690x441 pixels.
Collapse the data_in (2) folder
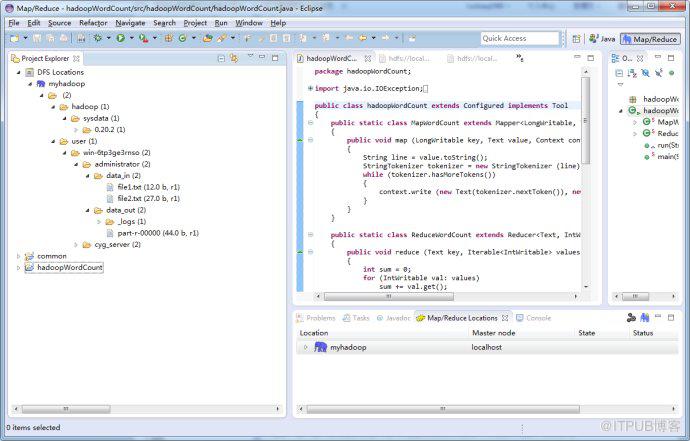pos(88,176)
